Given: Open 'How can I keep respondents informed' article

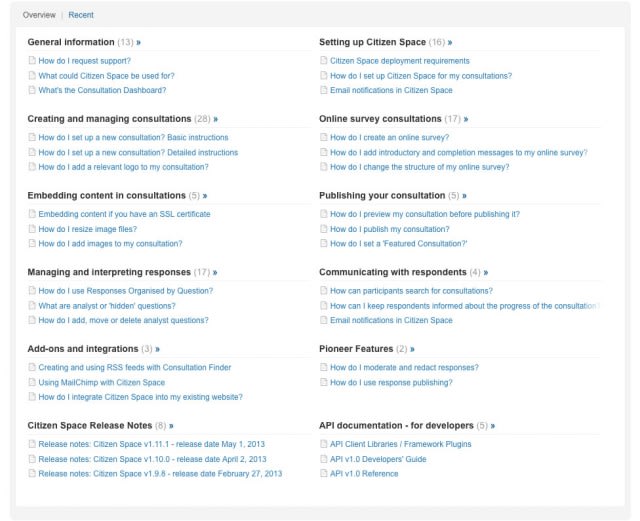Looking at the screenshot, I should pyautogui.click(x=465, y=306).
